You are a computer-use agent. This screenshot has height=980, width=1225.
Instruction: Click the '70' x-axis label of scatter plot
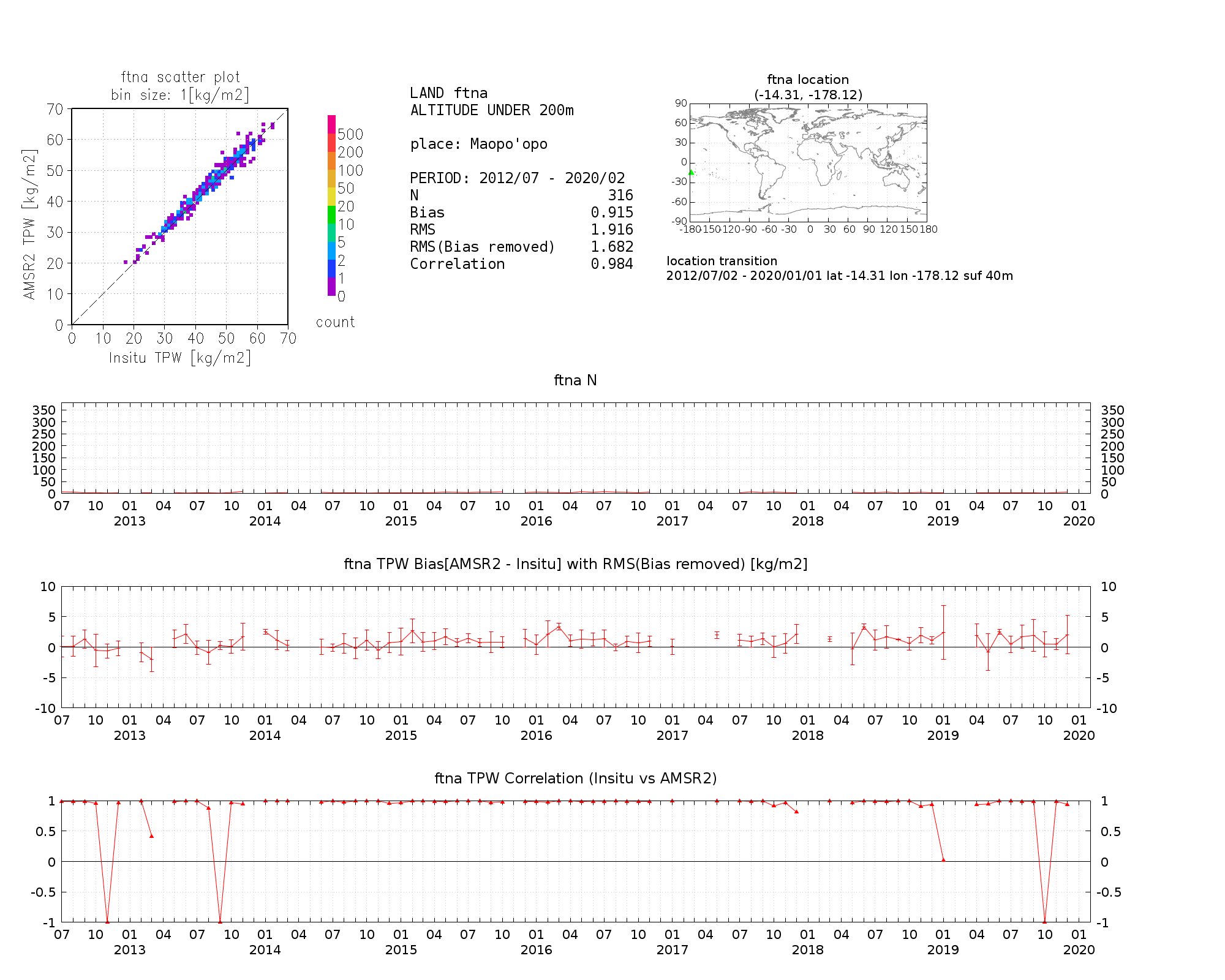pyautogui.click(x=288, y=339)
